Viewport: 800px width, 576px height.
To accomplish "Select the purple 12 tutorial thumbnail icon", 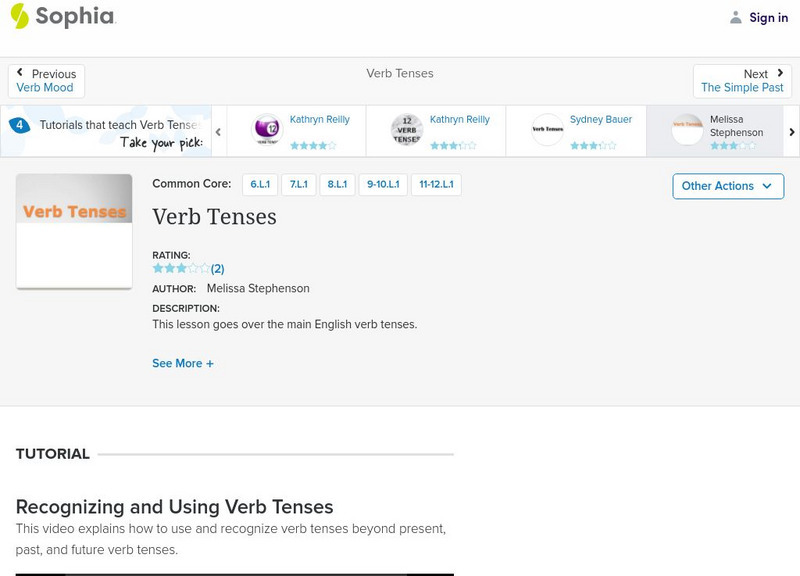I will coord(267,130).
